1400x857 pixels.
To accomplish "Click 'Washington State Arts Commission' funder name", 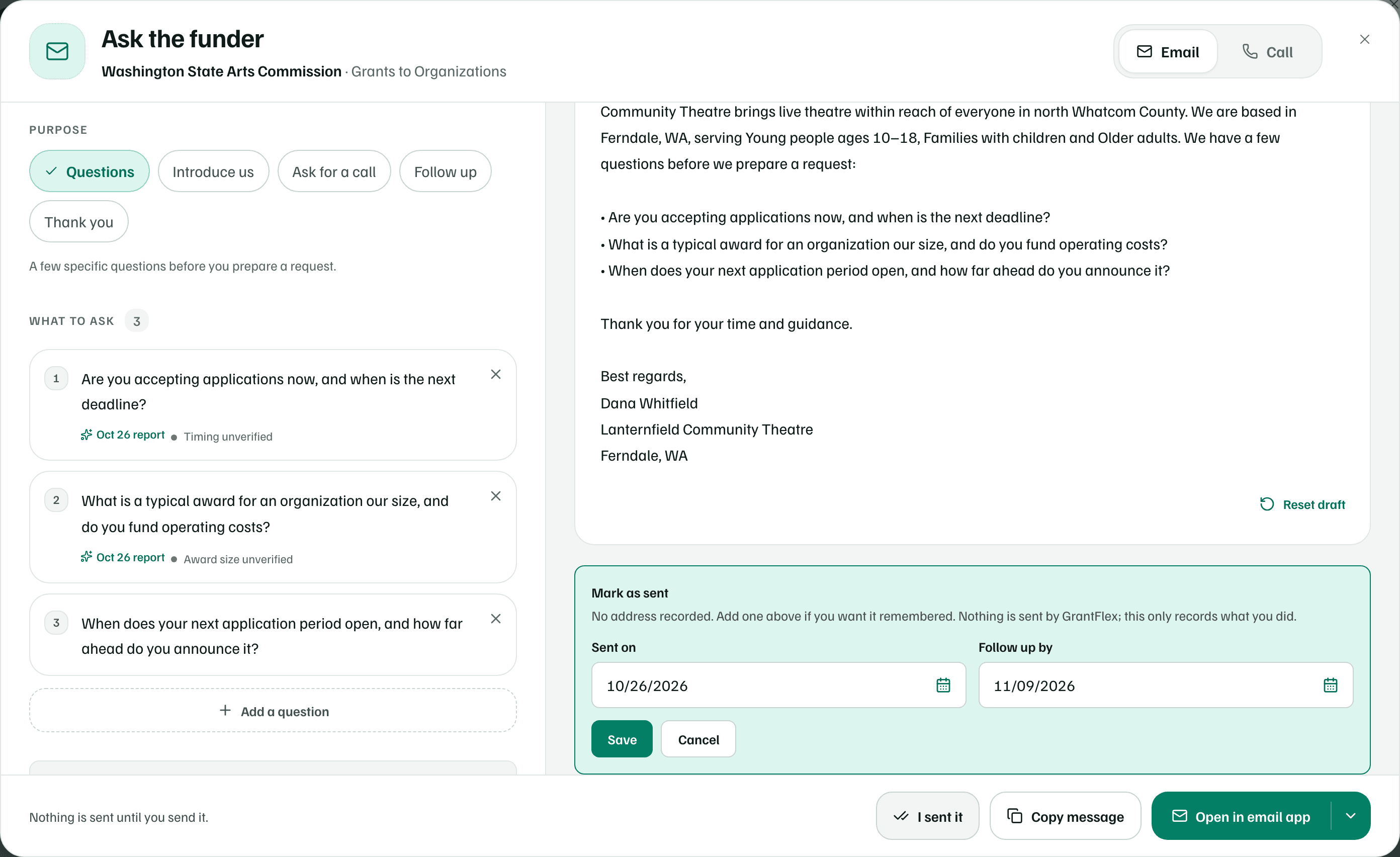I will click(222, 71).
